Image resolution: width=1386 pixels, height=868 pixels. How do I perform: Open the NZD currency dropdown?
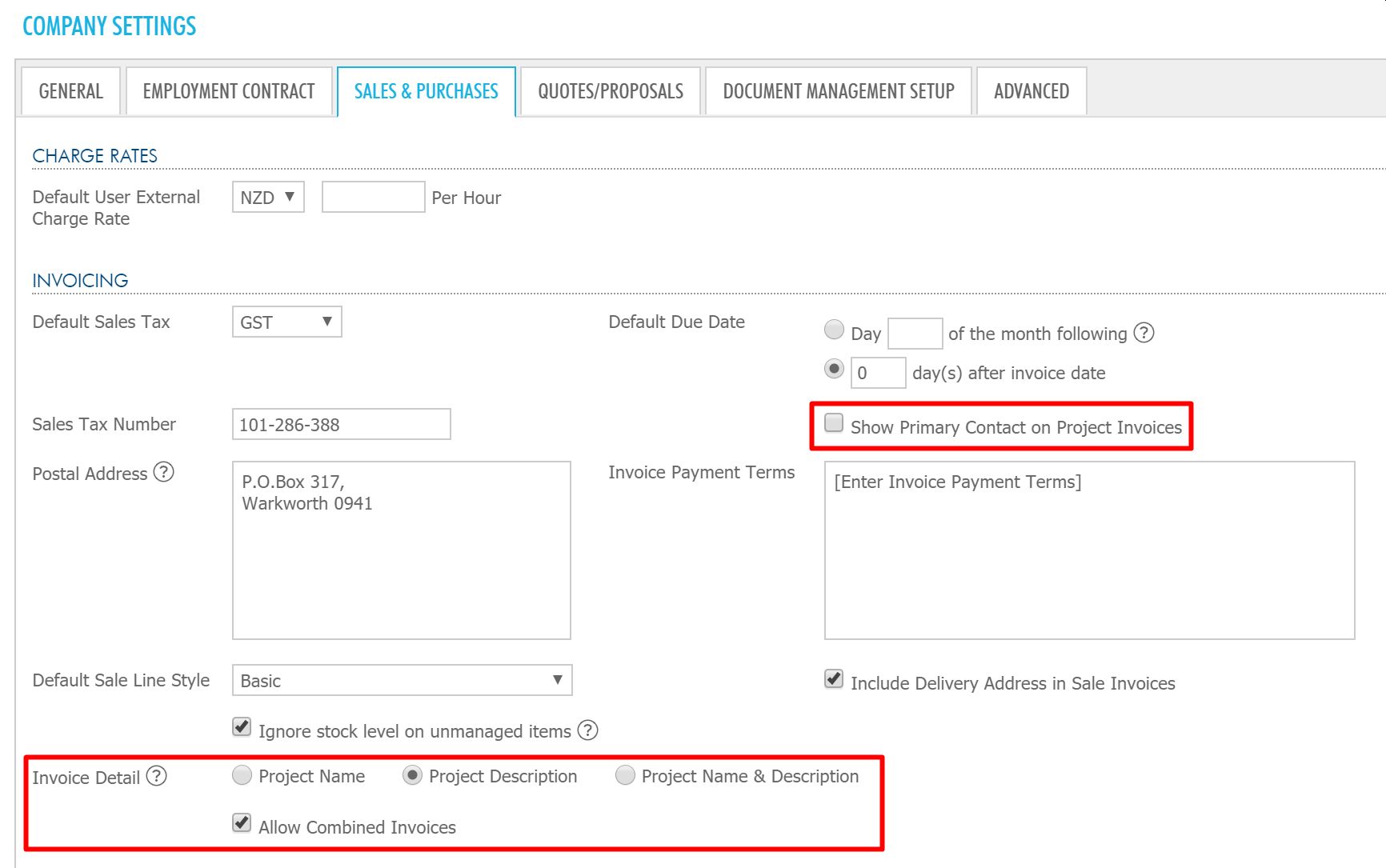(x=268, y=198)
